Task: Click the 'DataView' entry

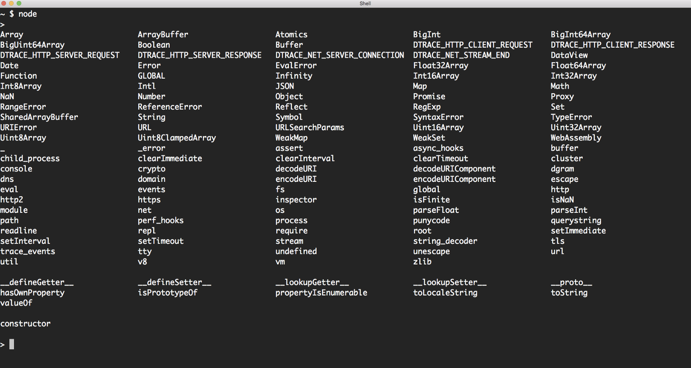Action: pos(569,55)
